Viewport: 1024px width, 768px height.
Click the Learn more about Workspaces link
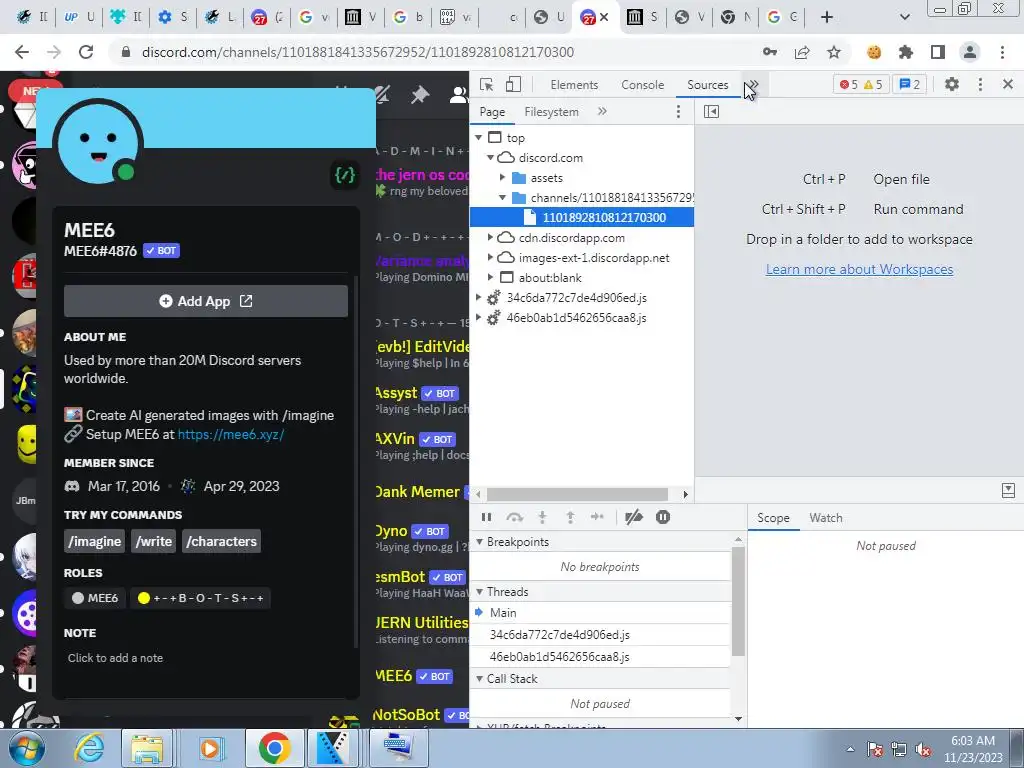pos(859,269)
